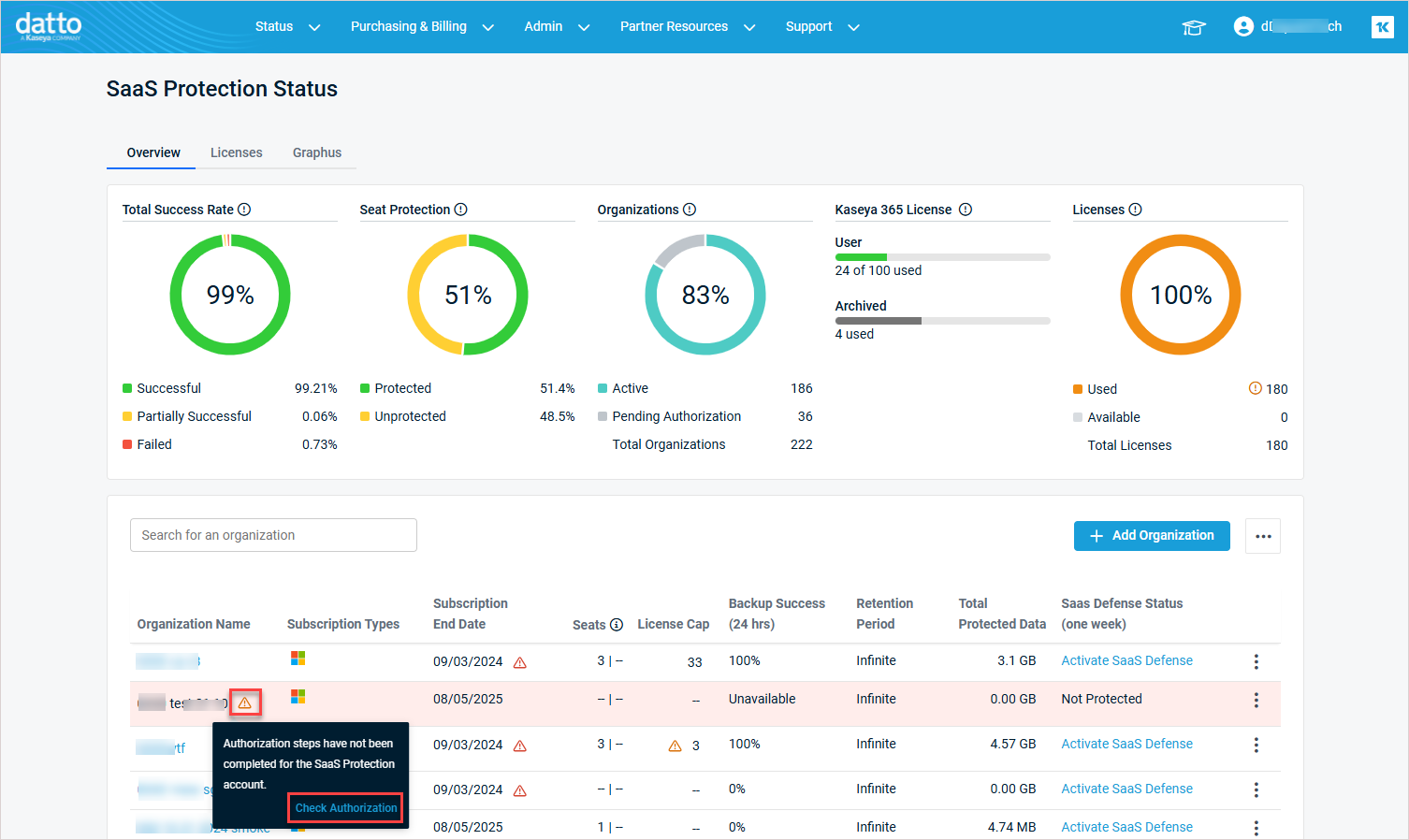1409x840 pixels.
Task: Click the 99% success rate donut chart
Action: point(230,295)
